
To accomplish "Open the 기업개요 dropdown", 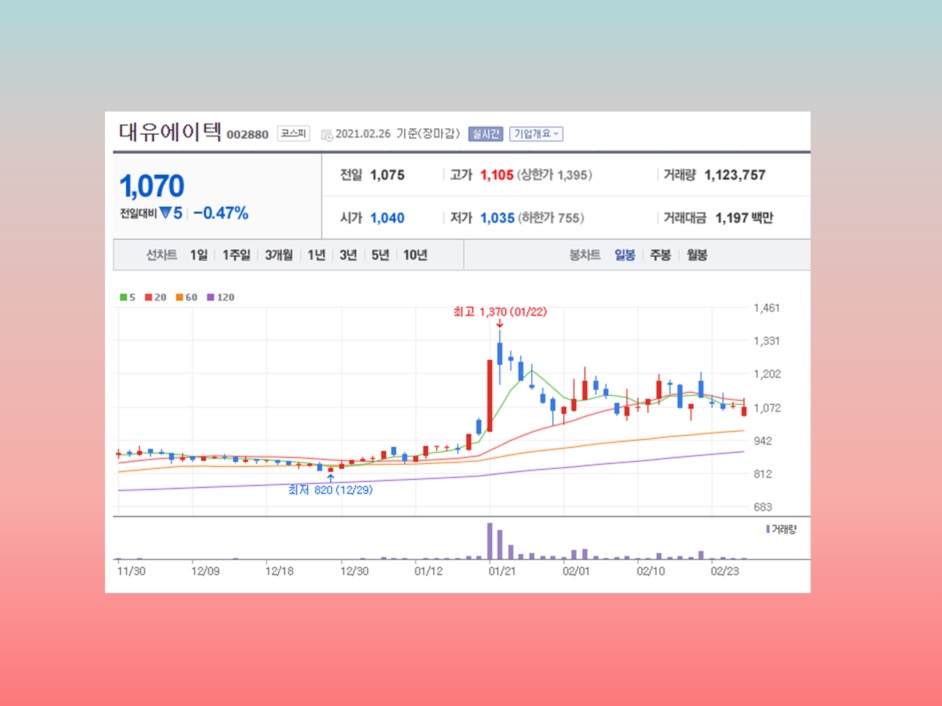I will (x=536, y=134).
